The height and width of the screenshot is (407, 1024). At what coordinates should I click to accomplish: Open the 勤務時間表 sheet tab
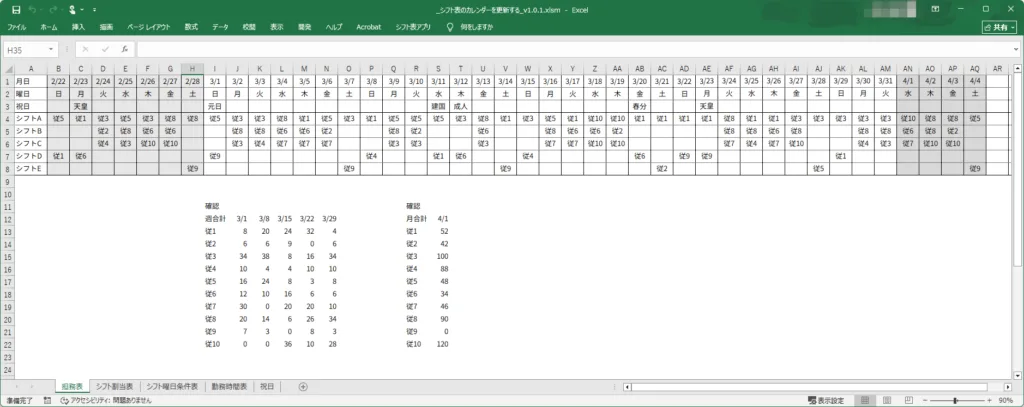tap(229, 386)
